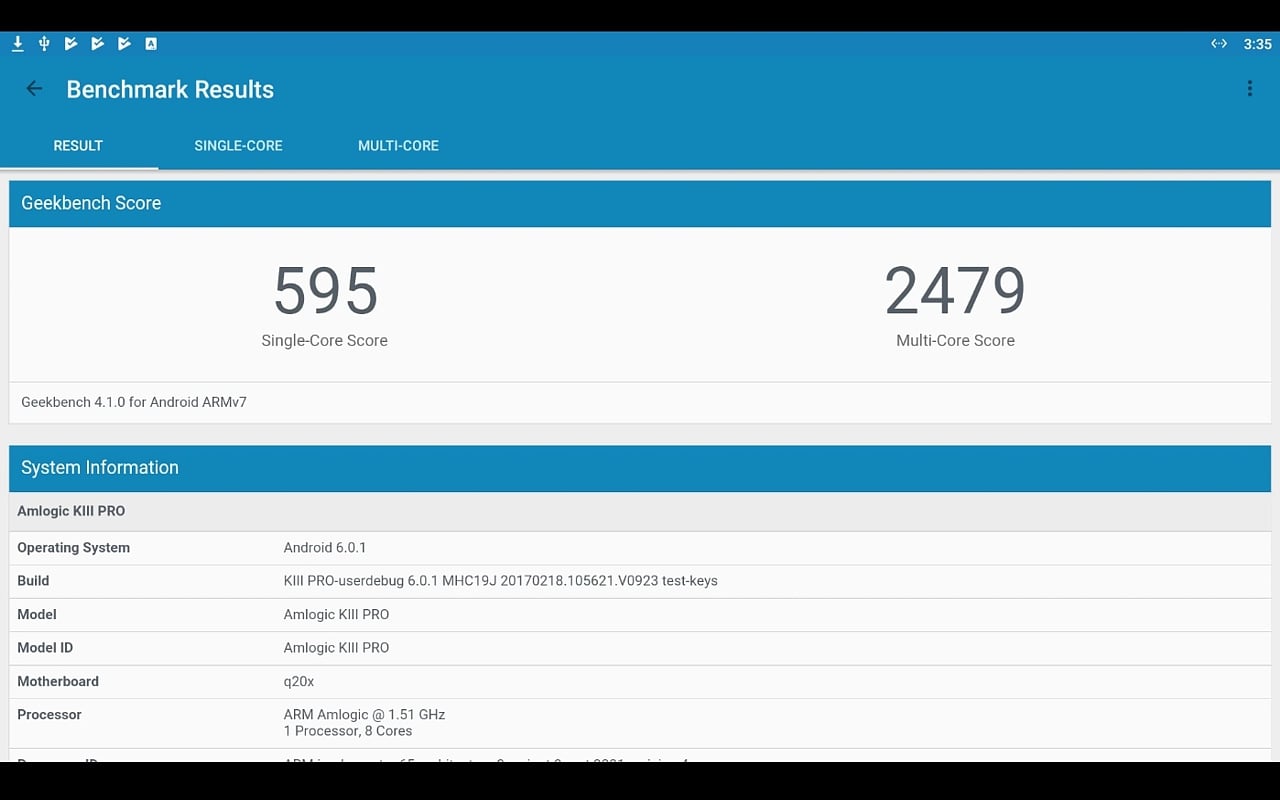Open the first checkmark notification icon
The height and width of the screenshot is (800, 1280).
[x=70, y=43]
